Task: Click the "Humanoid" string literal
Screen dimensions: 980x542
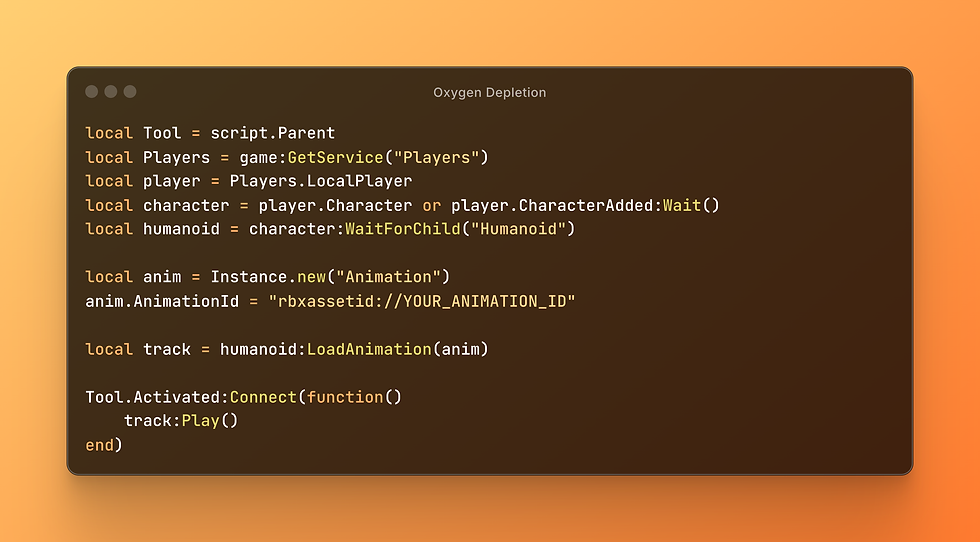Action: (x=518, y=229)
